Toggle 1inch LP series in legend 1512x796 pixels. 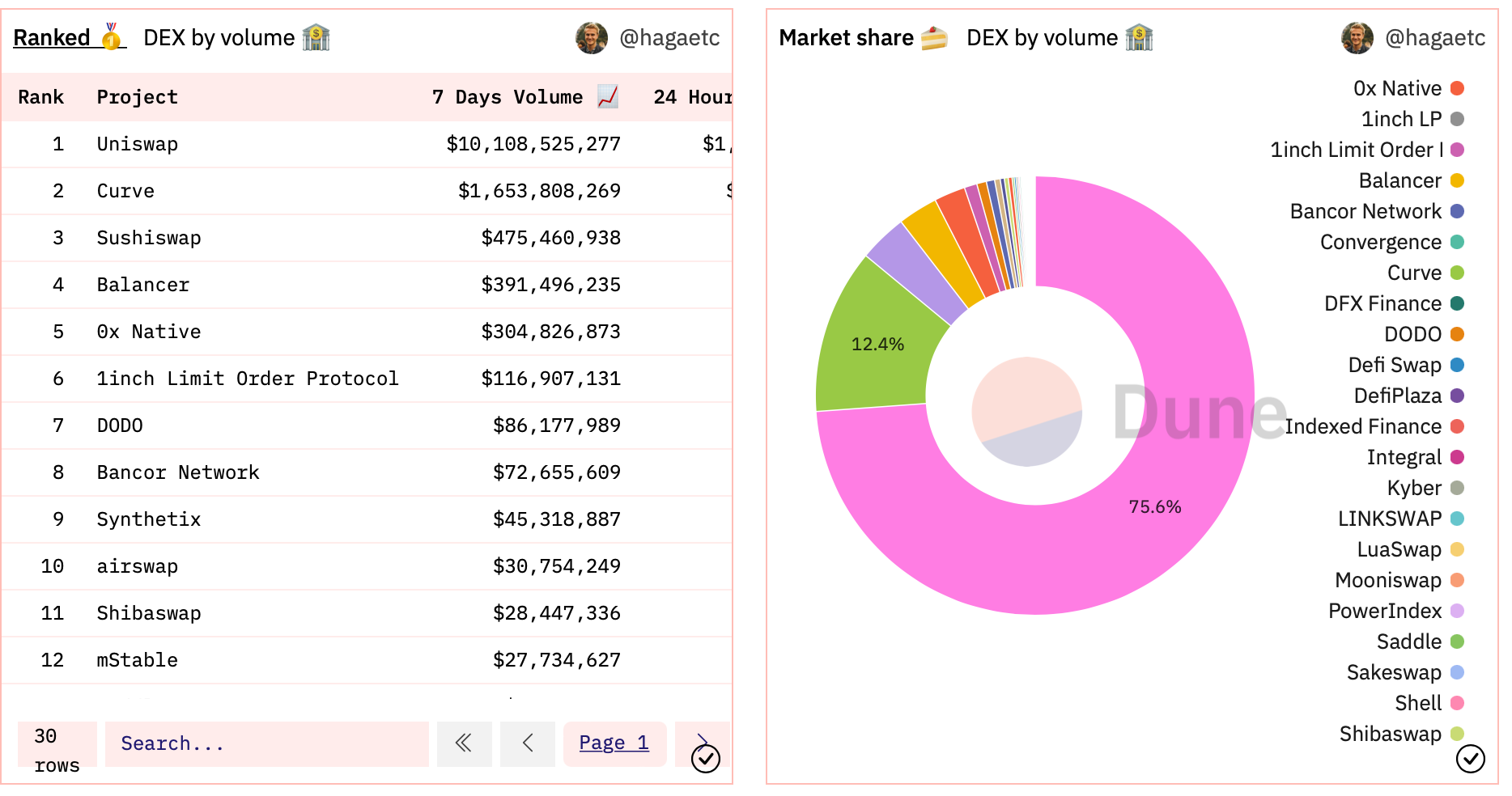tap(1412, 119)
